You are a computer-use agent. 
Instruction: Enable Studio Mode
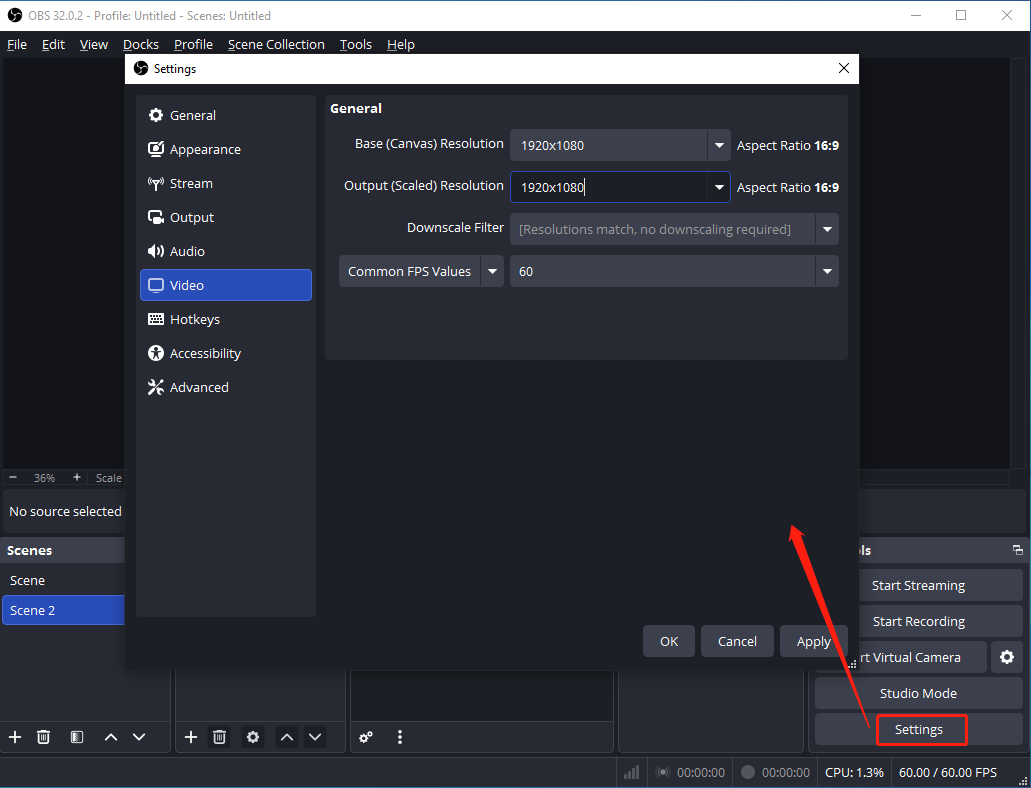(x=917, y=693)
